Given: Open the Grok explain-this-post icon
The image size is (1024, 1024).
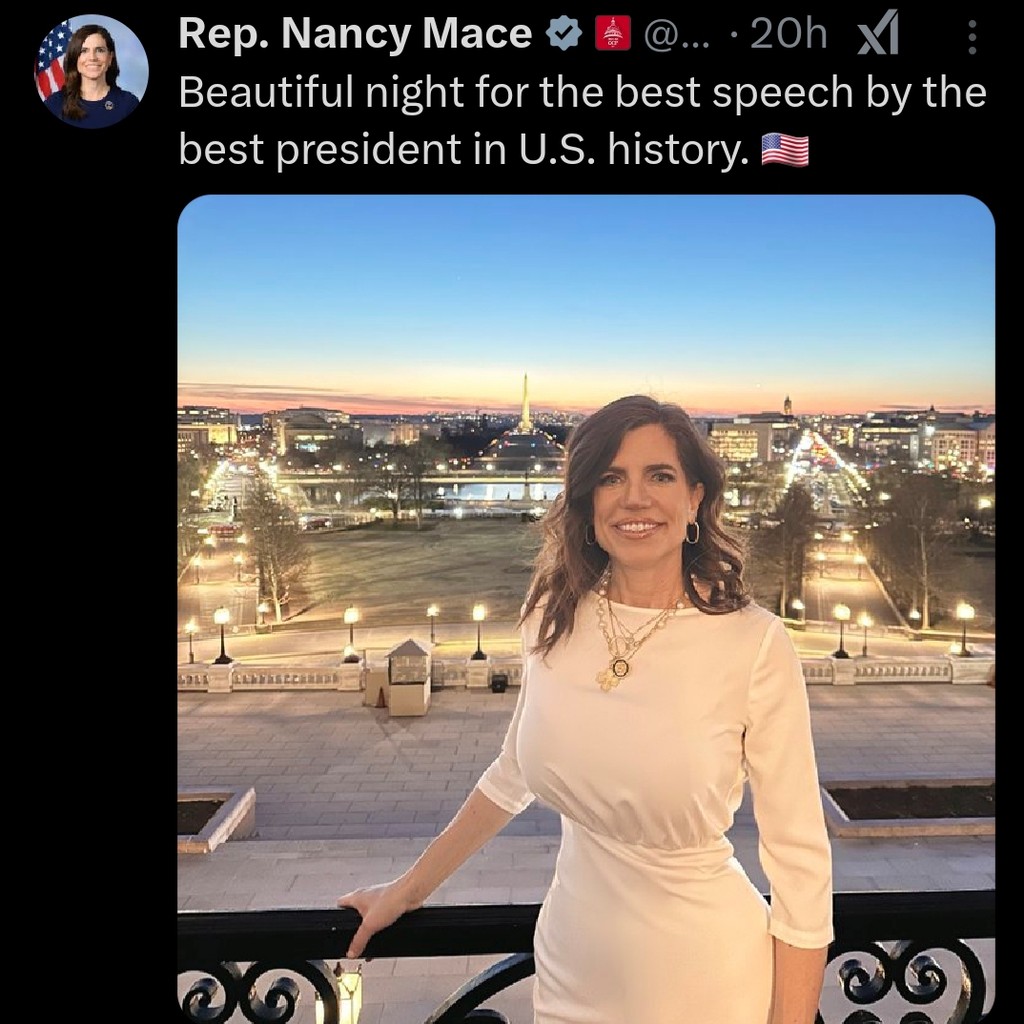Looking at the screenshot, I should [x=878, y=33].
